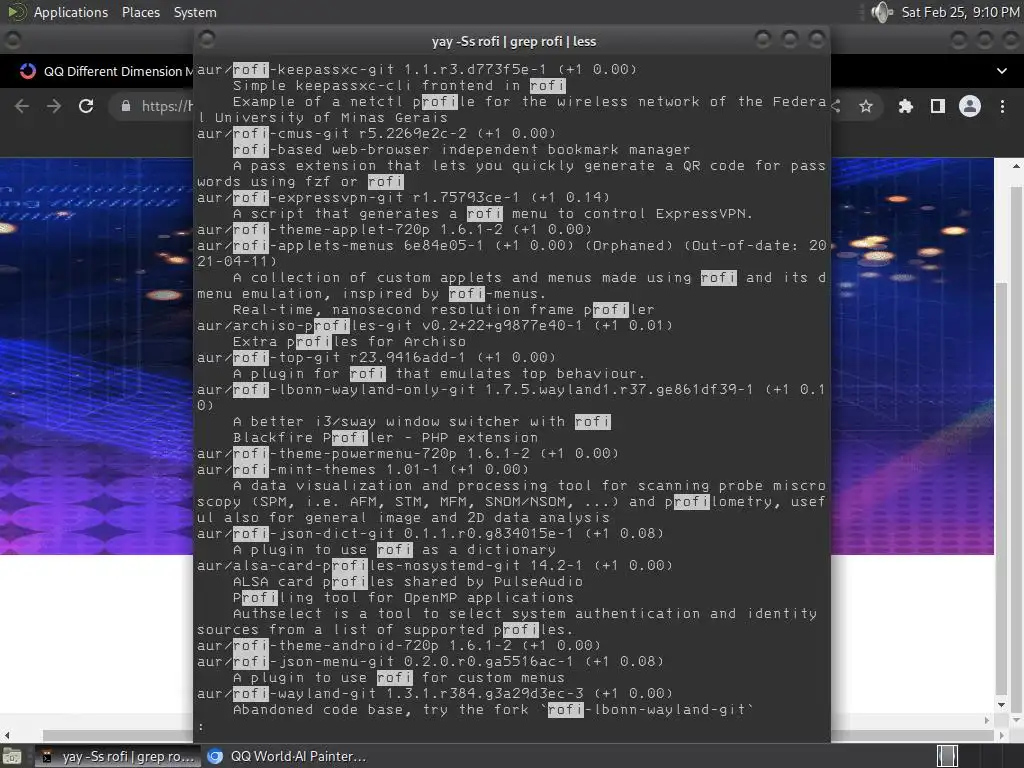The height and width of the screenshot is (768, 1024).
Task: Click the date and time clock
Action: click(x=960, y=12)
